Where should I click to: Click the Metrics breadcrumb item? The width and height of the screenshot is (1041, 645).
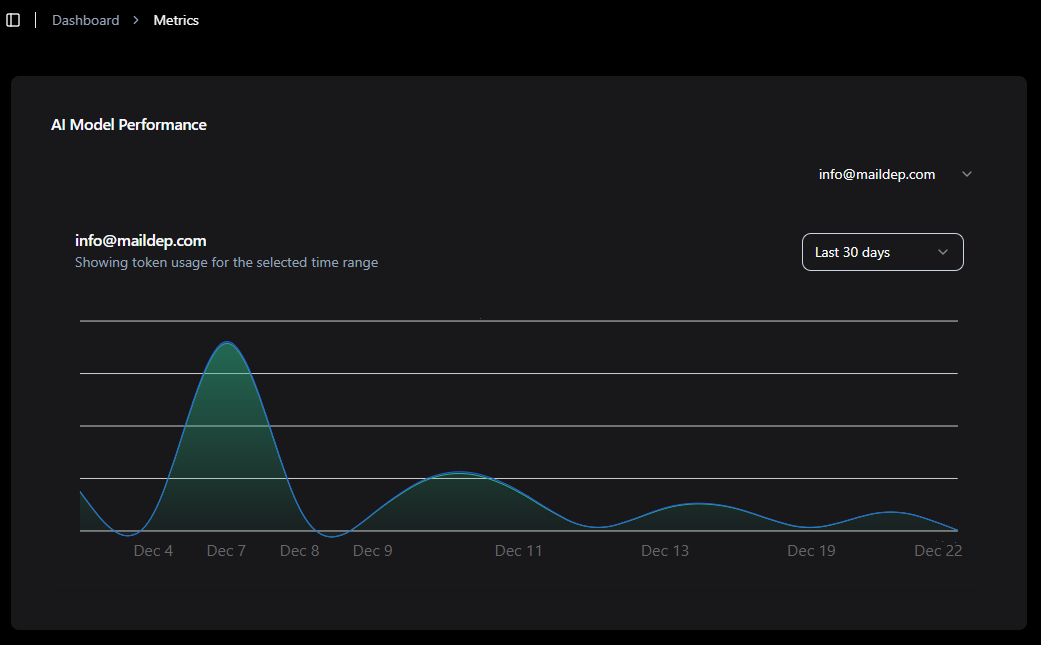coord(176,21)
